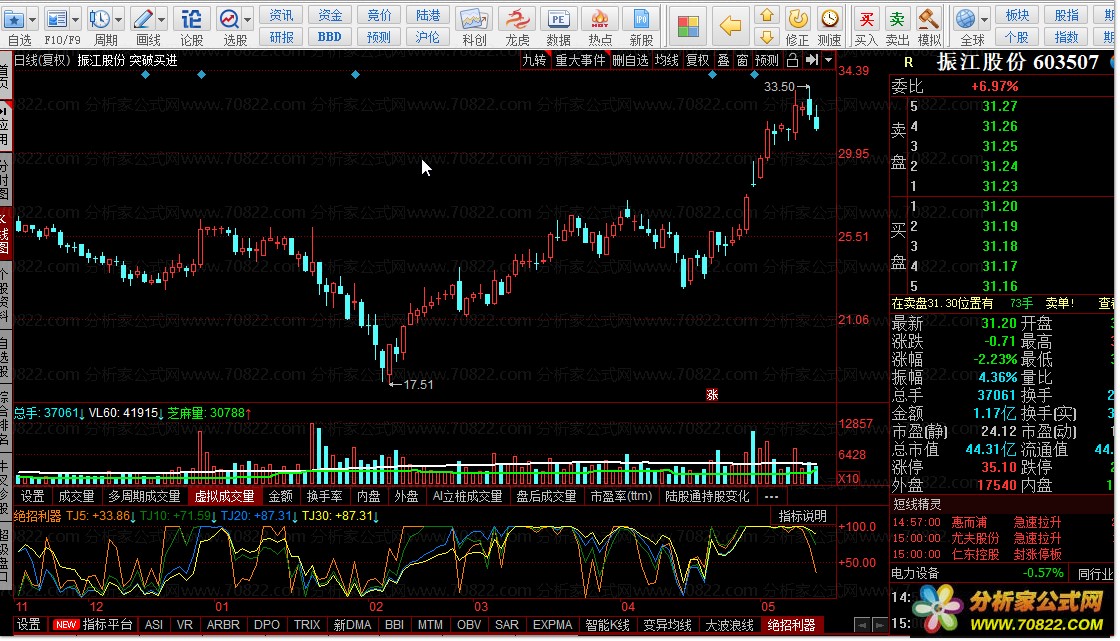
Task: Toggle 重大事件 major events display
Action: [x=580, y=61]
